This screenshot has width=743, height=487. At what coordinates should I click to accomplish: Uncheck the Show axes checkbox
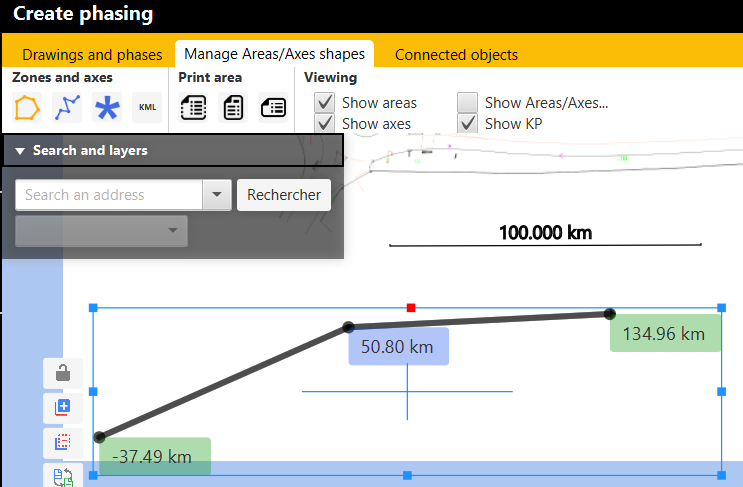point(325,123)
